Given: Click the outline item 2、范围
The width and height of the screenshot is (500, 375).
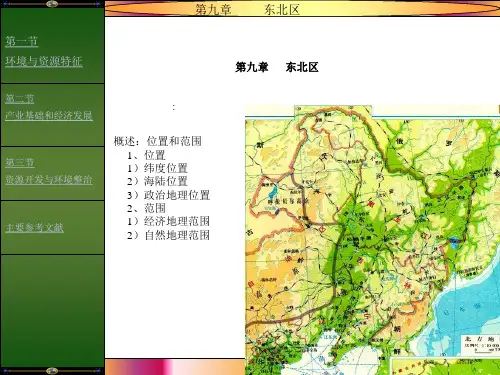Looking at the screenshot, I should click(x=146, y=208).
